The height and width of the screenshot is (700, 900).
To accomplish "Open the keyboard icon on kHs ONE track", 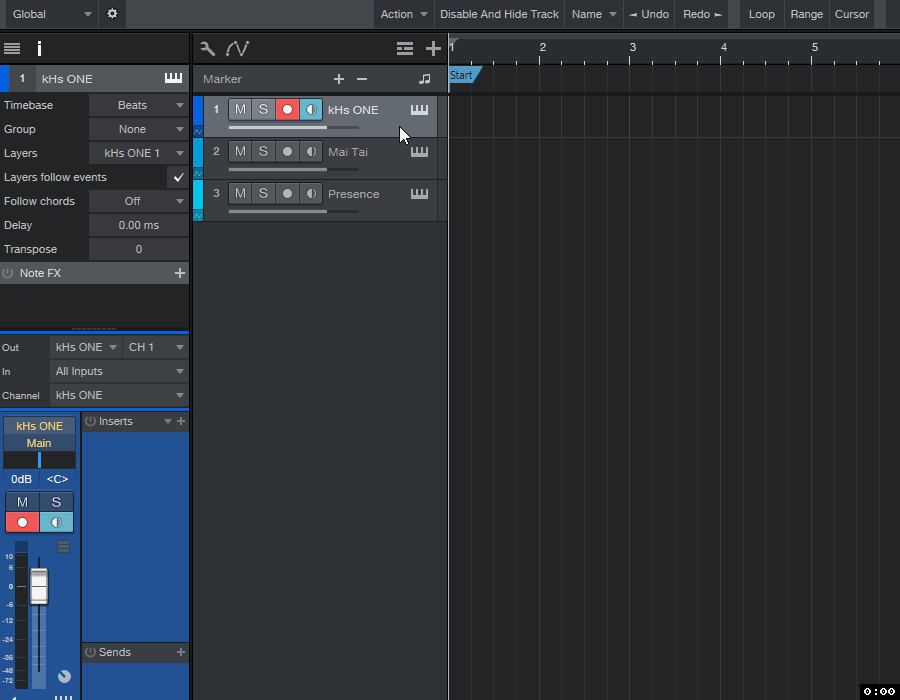I will coord(419,110).
